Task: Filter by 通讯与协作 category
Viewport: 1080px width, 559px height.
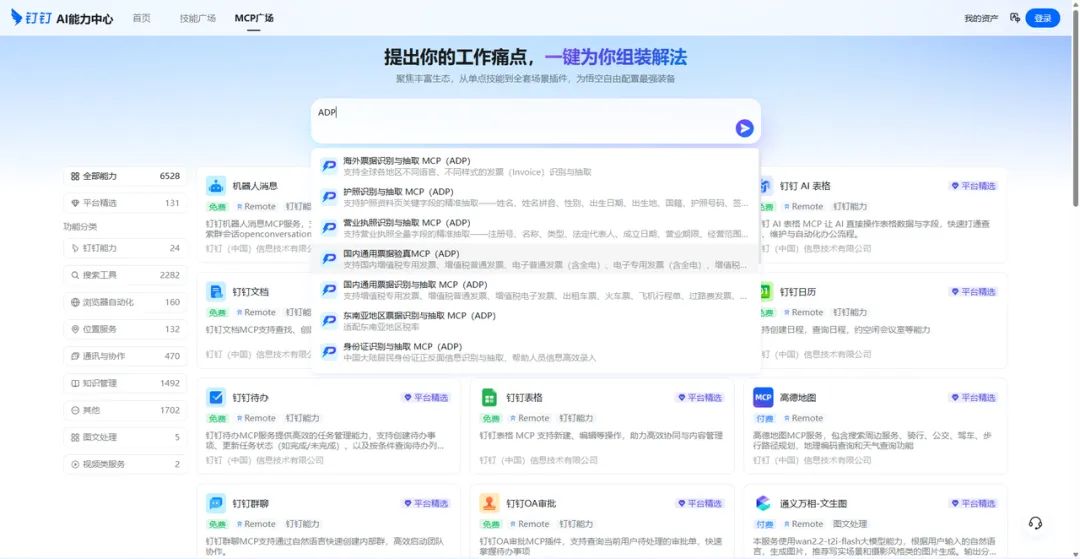Action: pyautogui.click(x=125, y=356)
